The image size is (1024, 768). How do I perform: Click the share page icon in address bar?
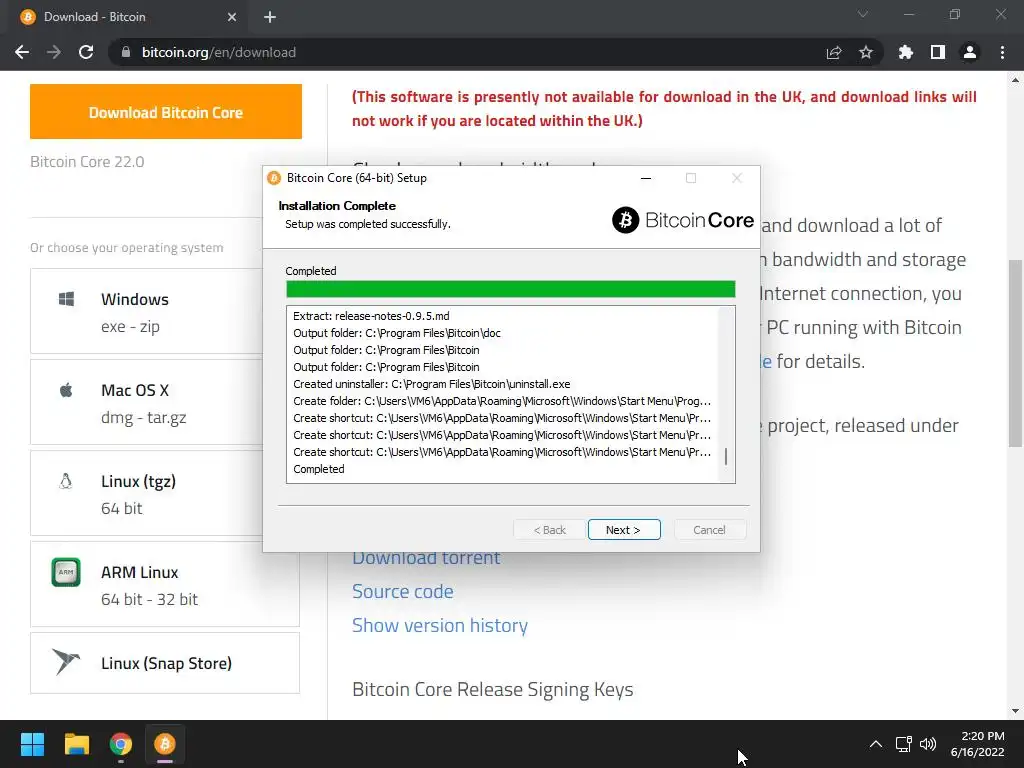tap(834, 52)
